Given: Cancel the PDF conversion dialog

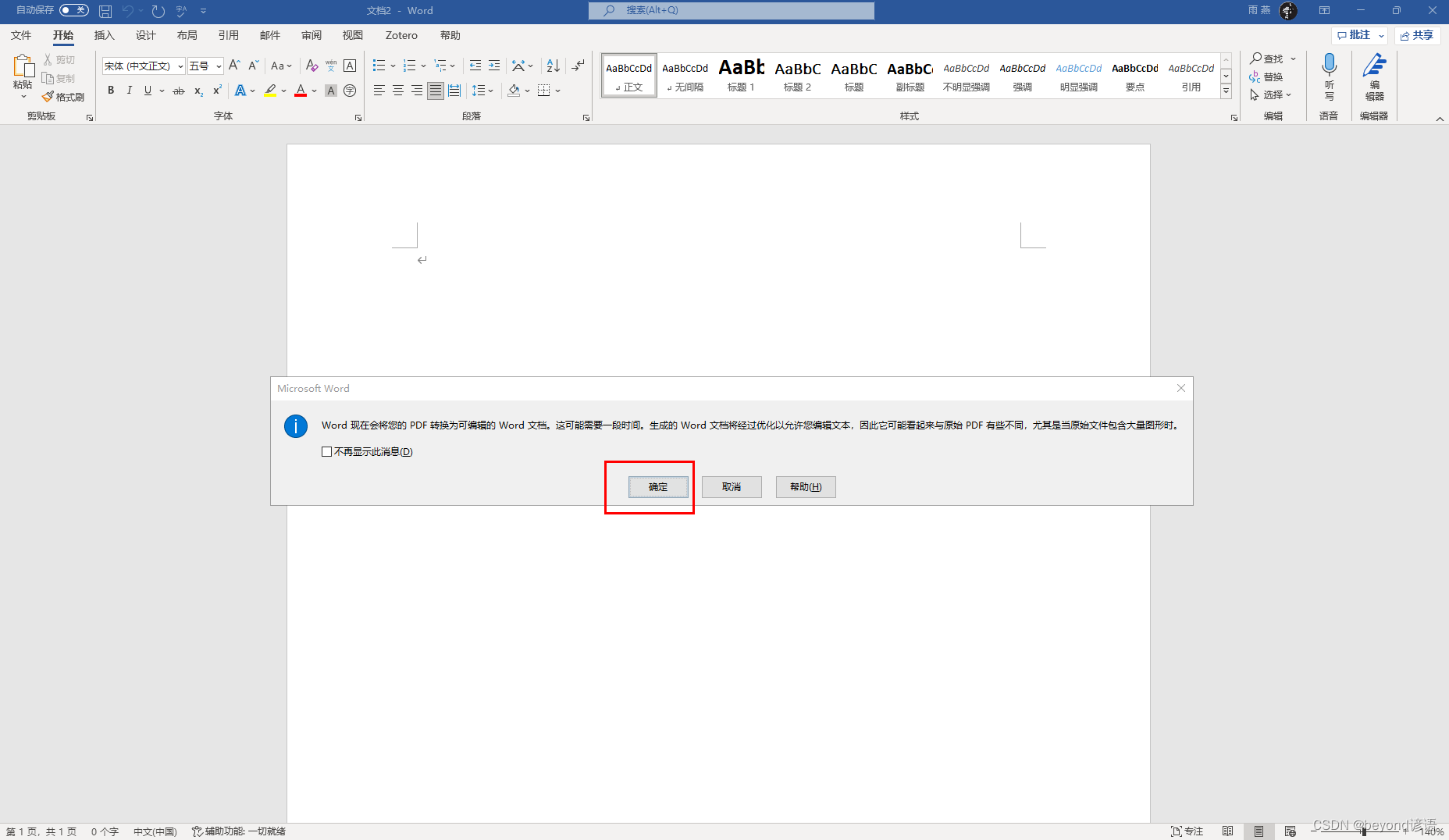Looking at the screenshot, I should point(732,487).
